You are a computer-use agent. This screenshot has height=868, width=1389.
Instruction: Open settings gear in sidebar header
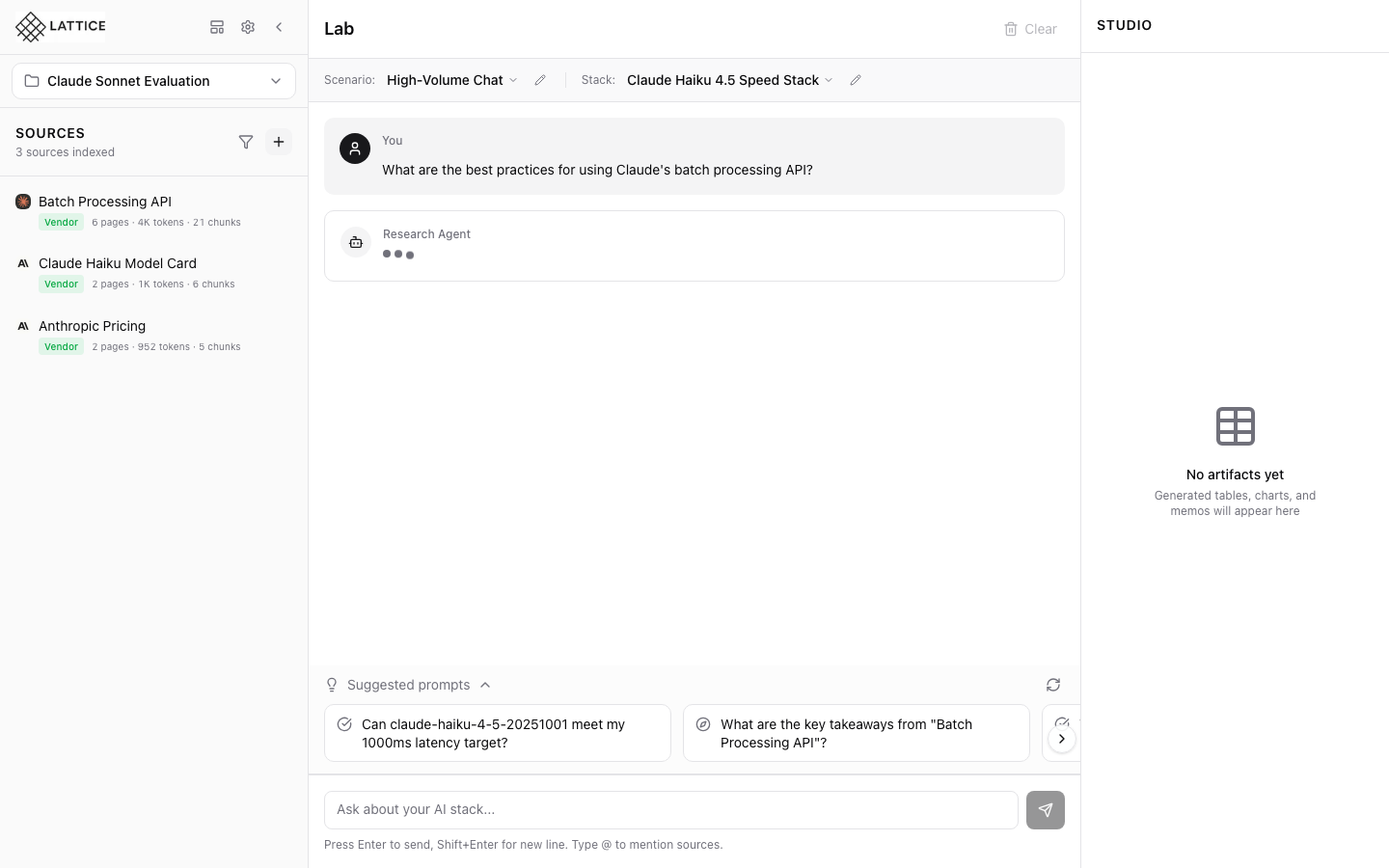(248, 27)
